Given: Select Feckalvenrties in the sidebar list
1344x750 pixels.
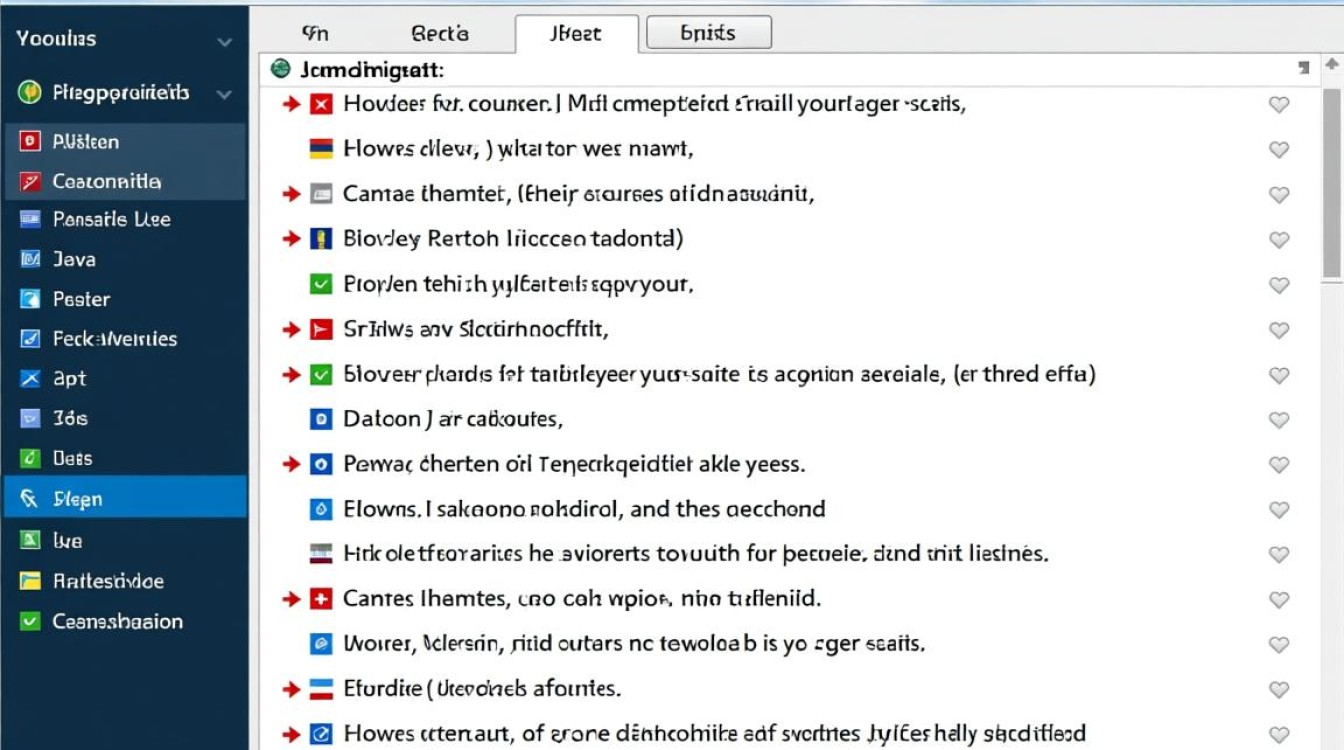Looking at the screenshot, I should click(x=114, y=339).
